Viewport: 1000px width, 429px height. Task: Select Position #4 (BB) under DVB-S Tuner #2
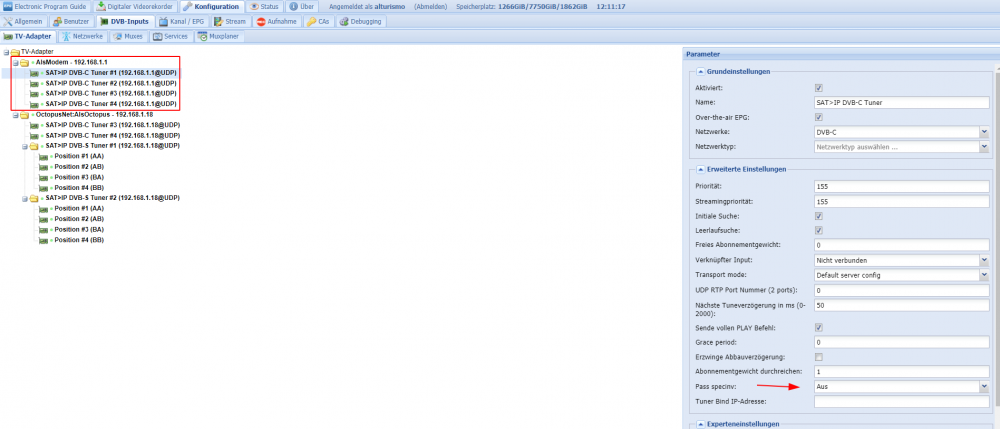coord(79,240)
